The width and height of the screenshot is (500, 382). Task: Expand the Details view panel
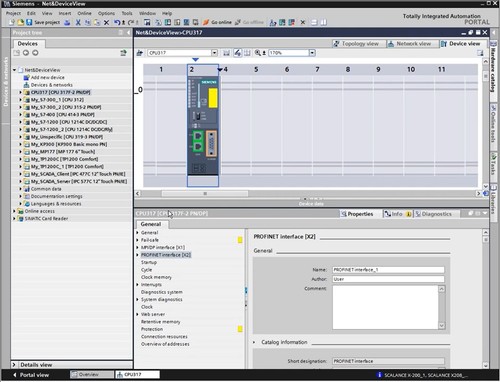(14, 365)
